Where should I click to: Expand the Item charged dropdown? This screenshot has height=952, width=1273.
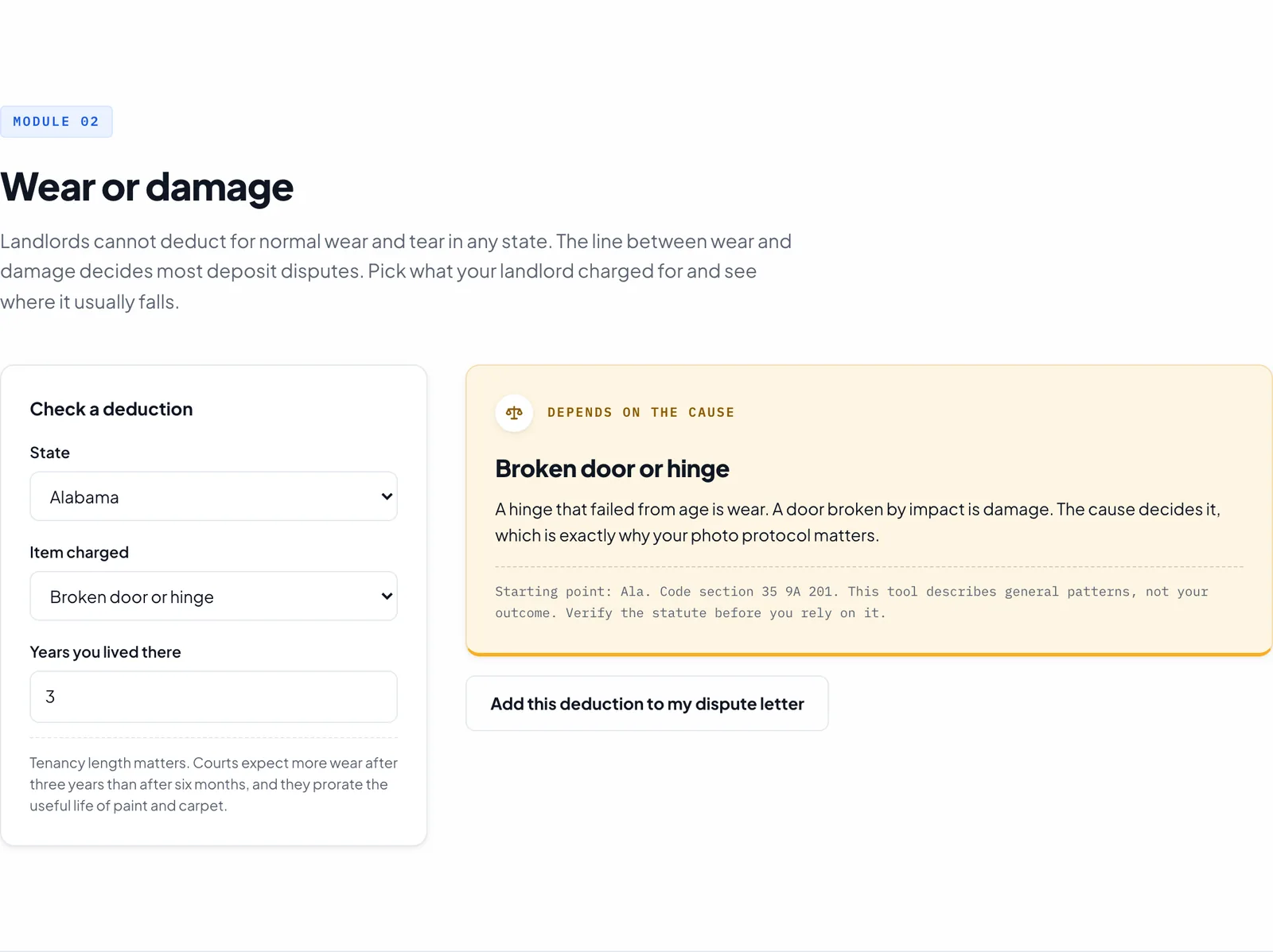213,596
